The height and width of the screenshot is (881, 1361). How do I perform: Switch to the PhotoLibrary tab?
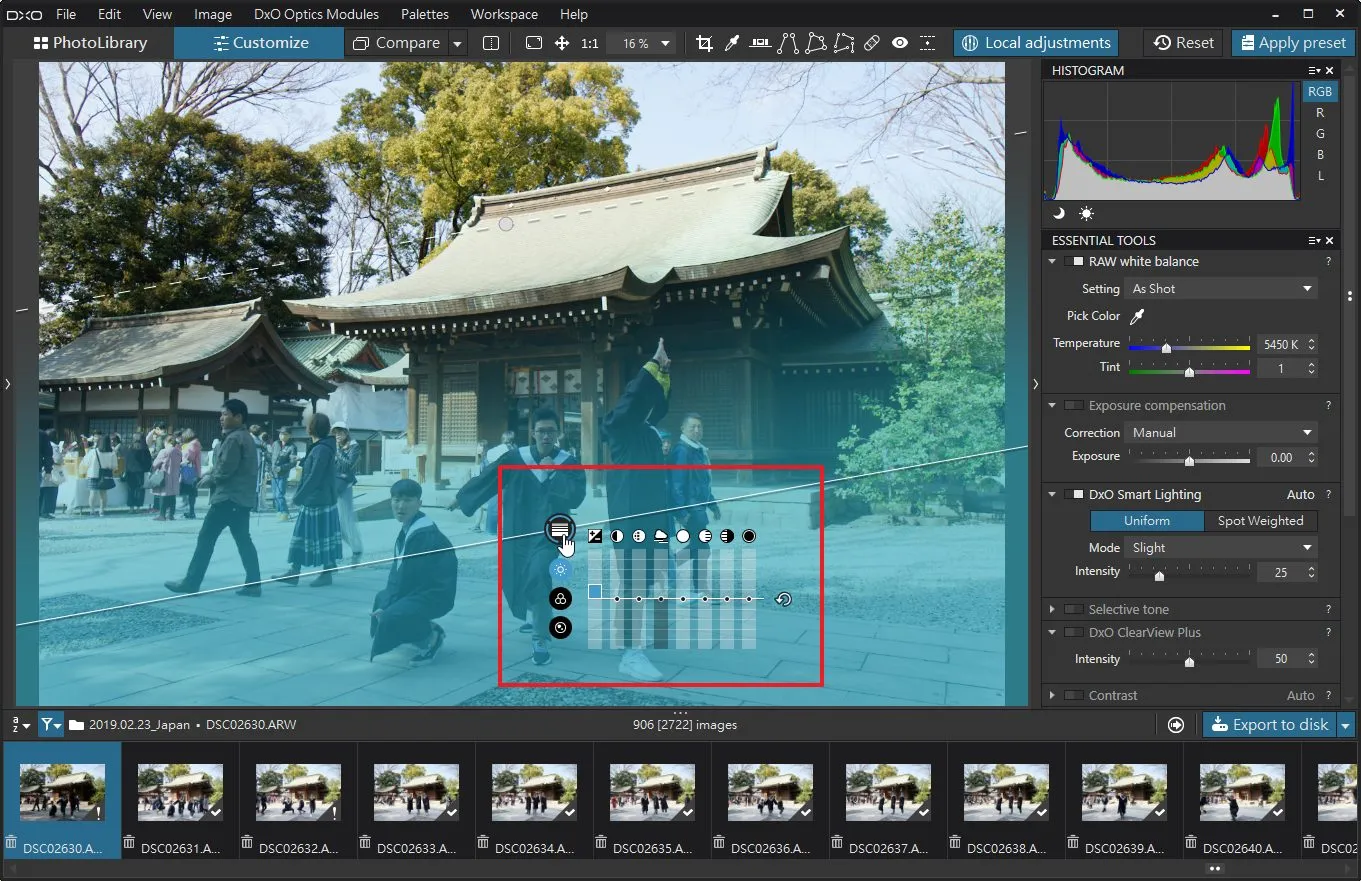pyautogui.click(x=90, y=43)
